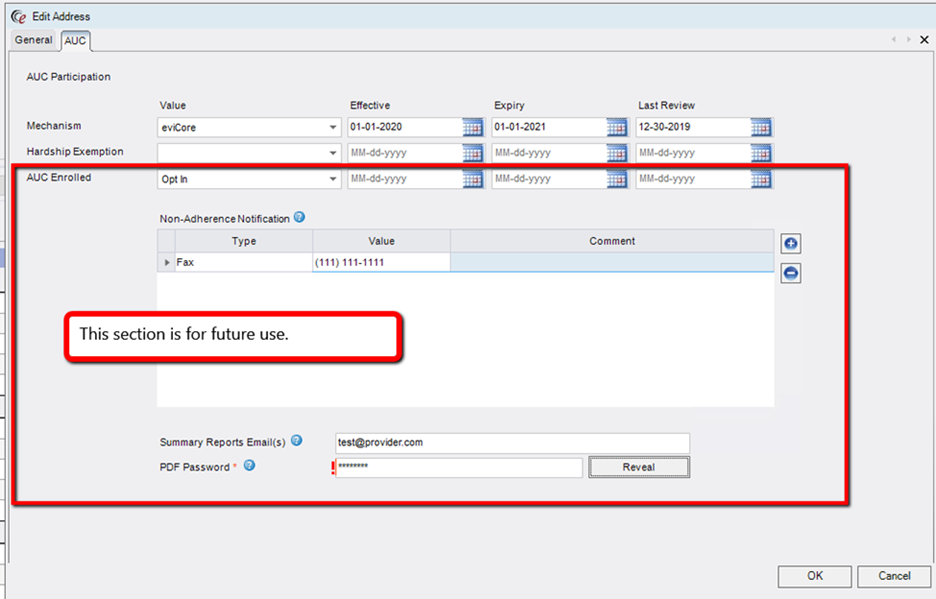Expand the Mechanism value dropdown
This screenshot has height=599, width=936.
click(333, 128)
